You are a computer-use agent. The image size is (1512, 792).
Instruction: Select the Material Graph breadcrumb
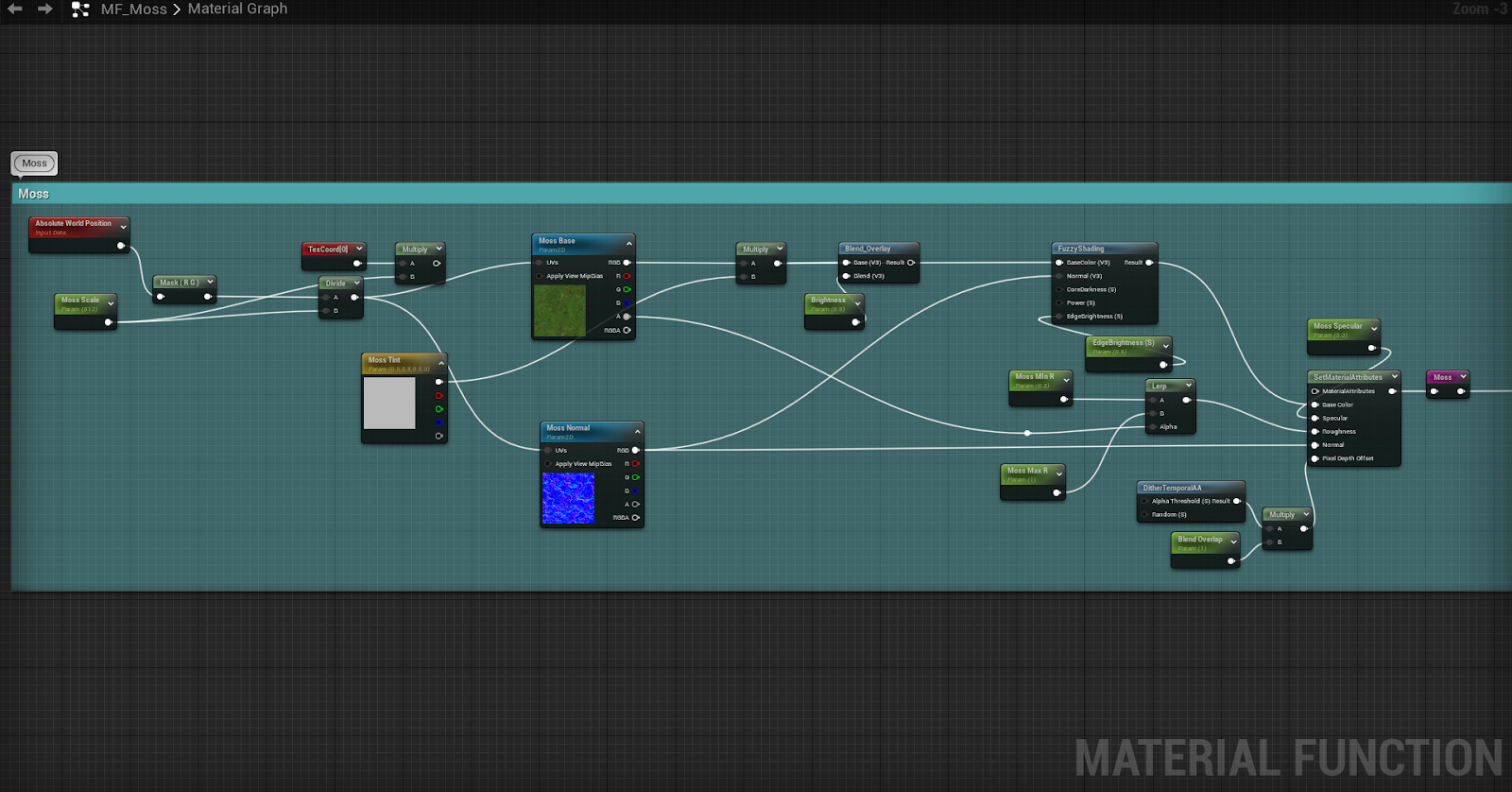pyautogui.click(x=237, y=9)
